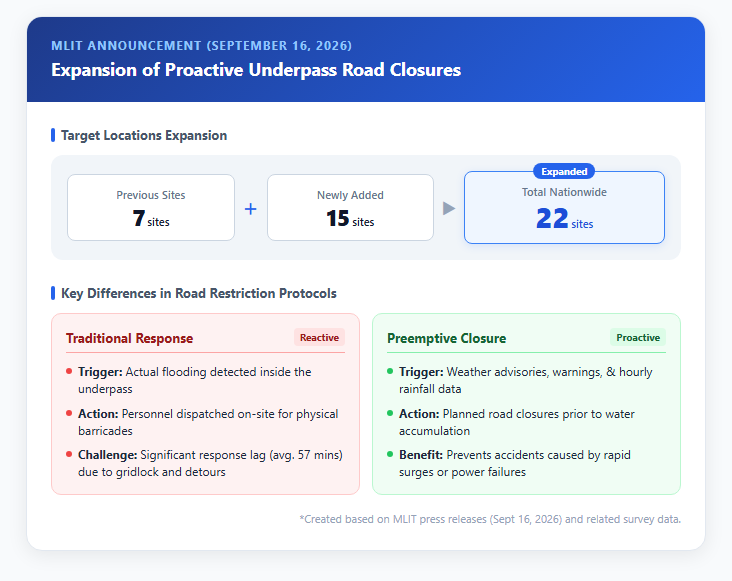This screenshot has height=581, width=732.
Task: Click the 'Traditional Response' card title
Action: [129, 338]
